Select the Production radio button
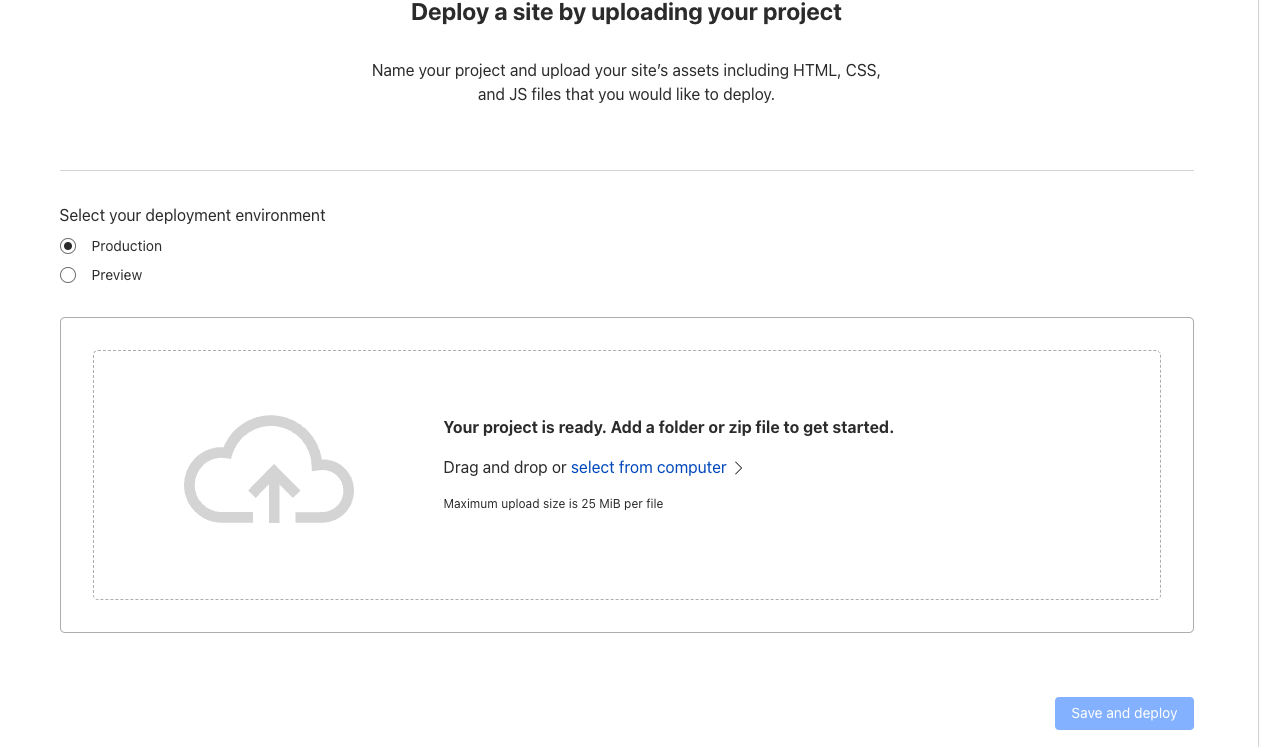The height and width of the screenshot is (747, 1261). 68,246
